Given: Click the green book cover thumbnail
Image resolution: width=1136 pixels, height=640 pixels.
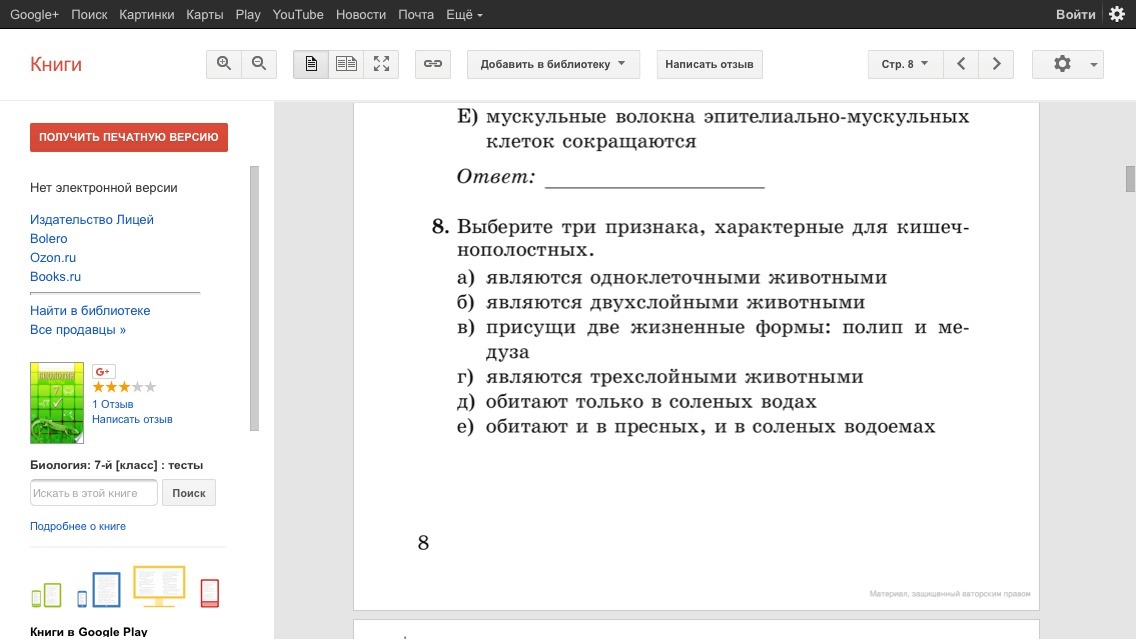Looking at the screenshot, I should pos(57,402).
